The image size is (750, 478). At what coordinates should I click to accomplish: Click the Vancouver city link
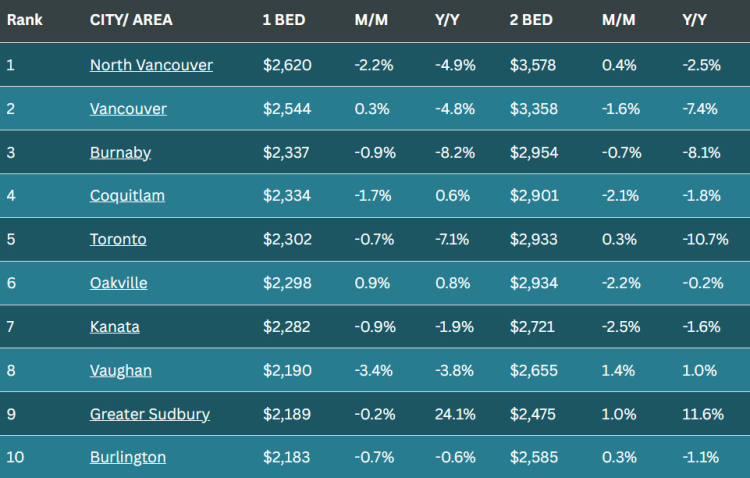coord(128,109)
